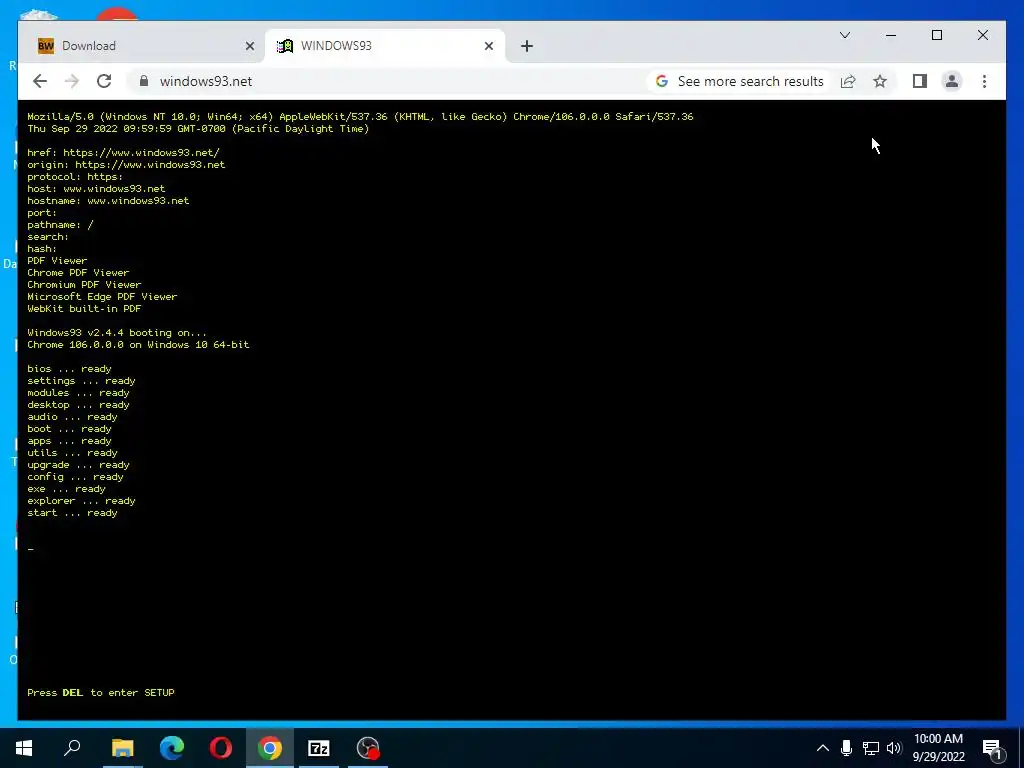This screenshot has width=1024, height=768.
Task: Click the browser forward arrow
Action: (x=72, y=81)
